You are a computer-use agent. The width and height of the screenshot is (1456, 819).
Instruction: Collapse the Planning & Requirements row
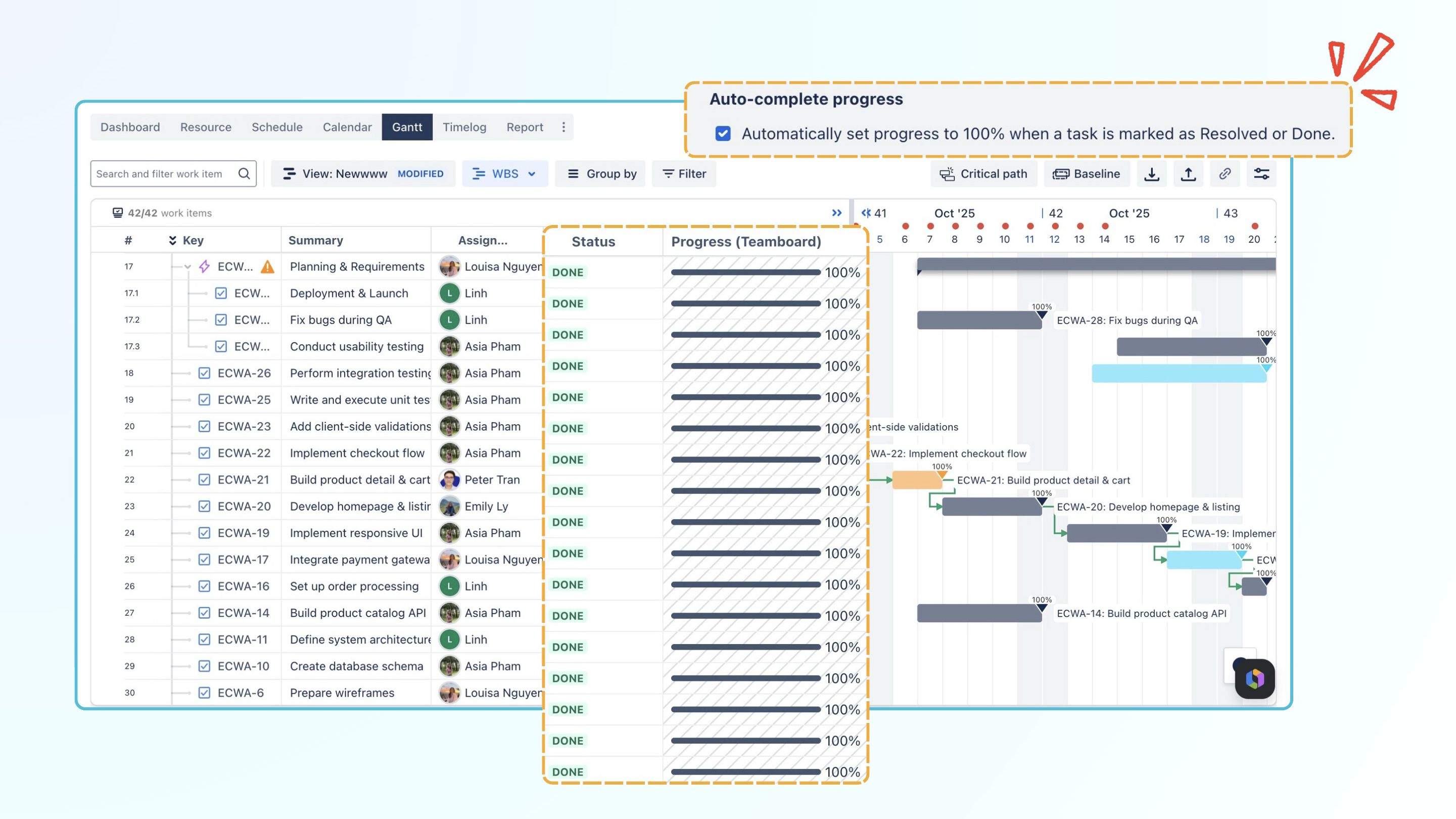187,267
